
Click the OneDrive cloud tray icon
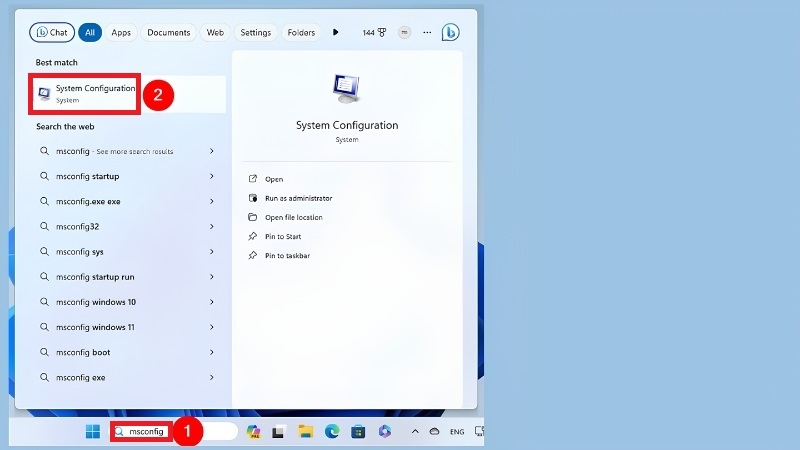pyautogui.click(x=434, y=432)
